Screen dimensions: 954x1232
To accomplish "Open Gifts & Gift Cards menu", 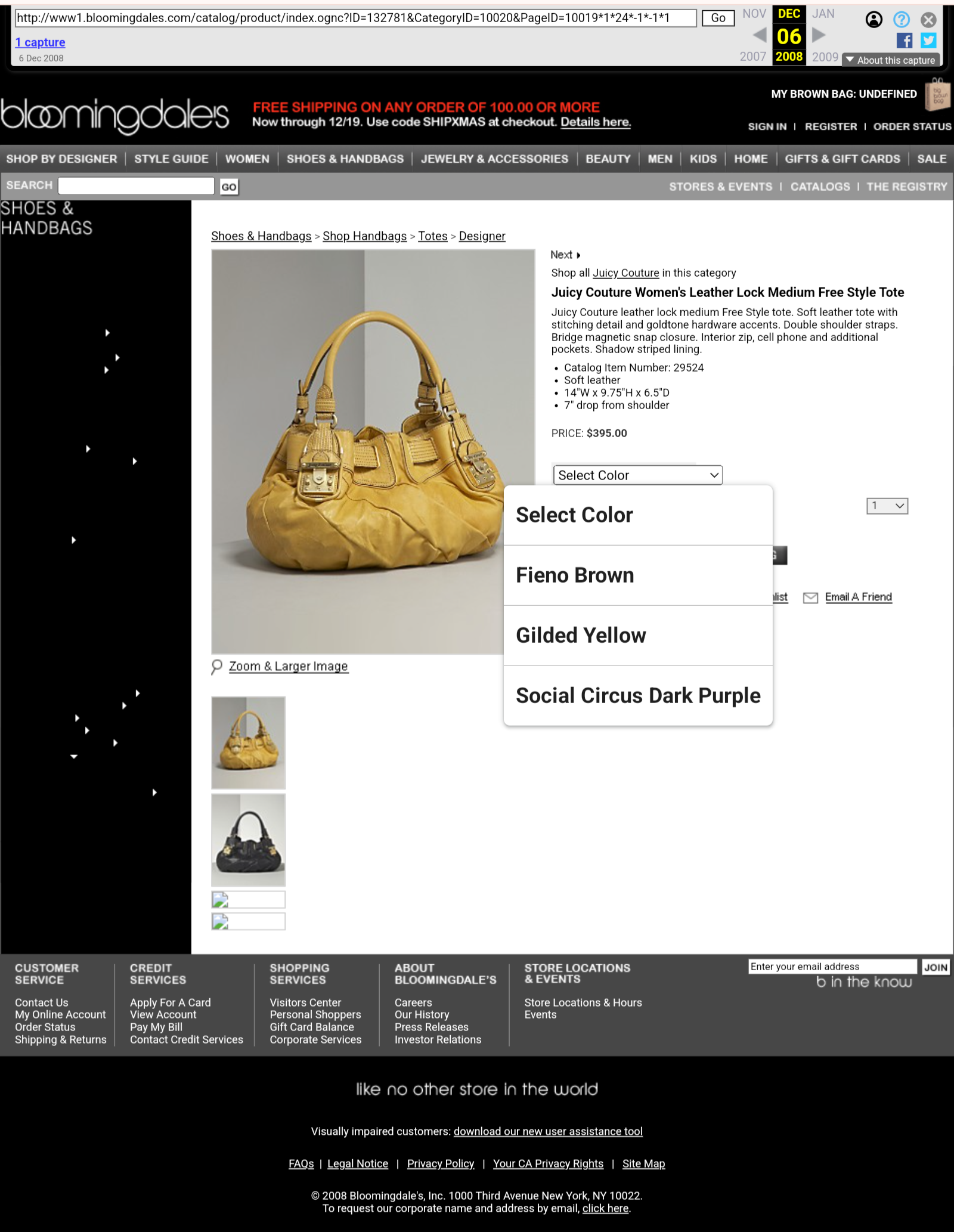I will pos(842,159).
